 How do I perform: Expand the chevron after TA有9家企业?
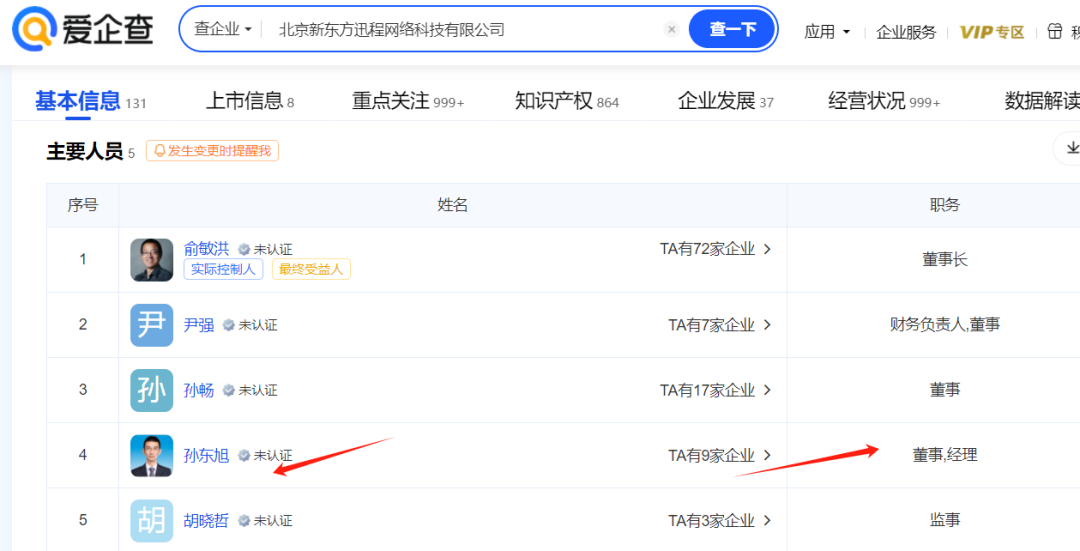tap(767, 455)
